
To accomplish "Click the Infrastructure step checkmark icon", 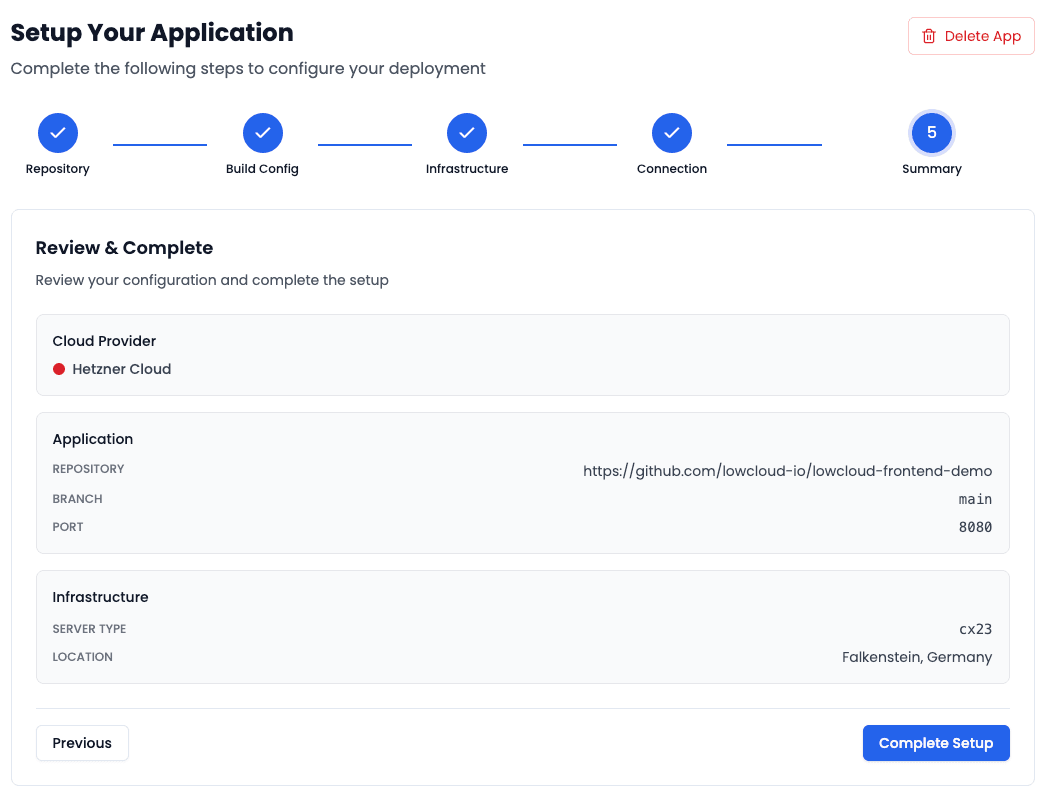I will tap(467, 133).
